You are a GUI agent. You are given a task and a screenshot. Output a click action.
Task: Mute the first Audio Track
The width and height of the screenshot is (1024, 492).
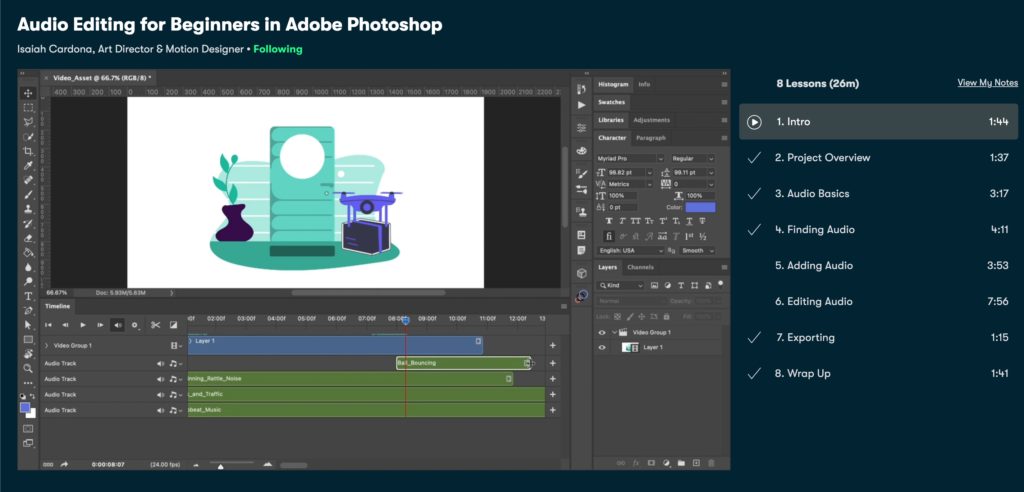(x=160, y=363)
